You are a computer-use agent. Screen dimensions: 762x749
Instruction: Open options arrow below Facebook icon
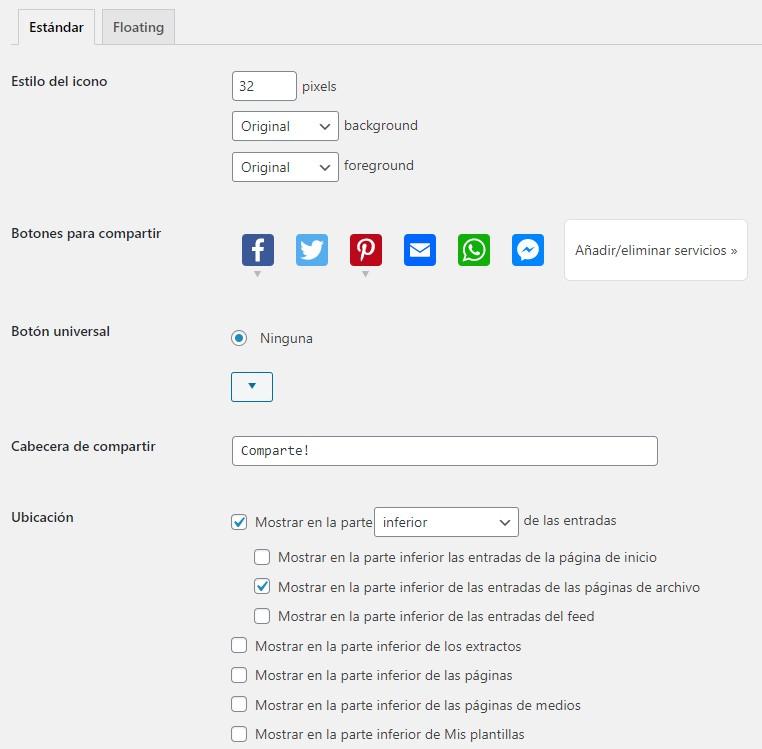tap(258, 274)
